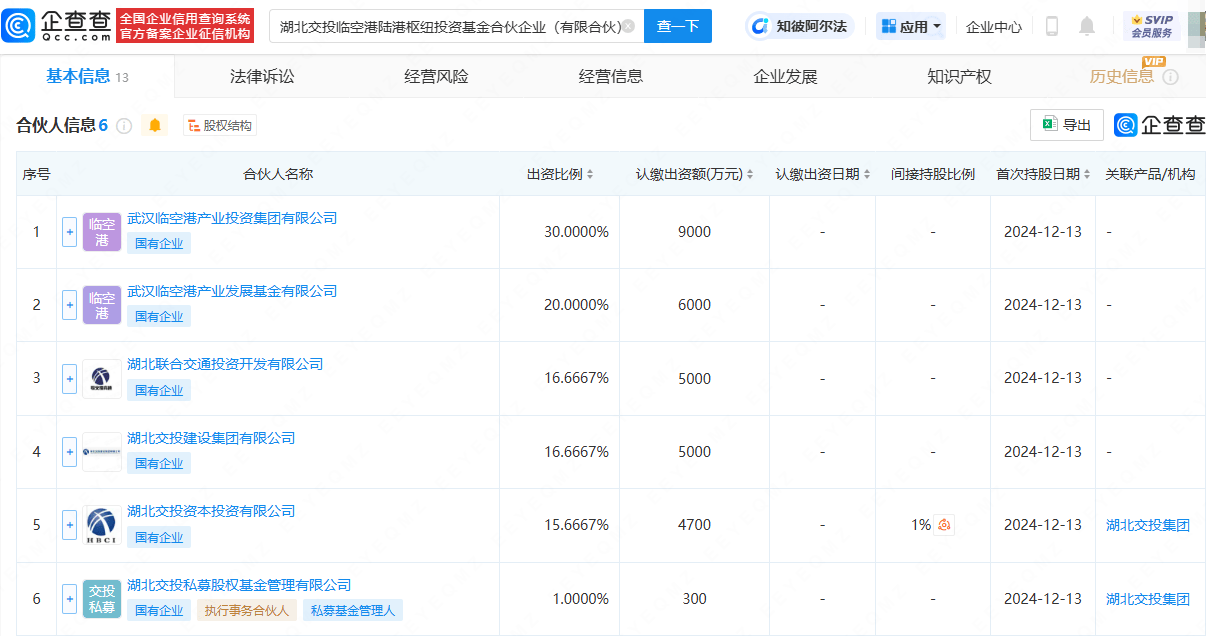Switch to 企业发展 tab
This screenshot has width=1206, height=636.
pyautogui.click(x=785, y=77)
